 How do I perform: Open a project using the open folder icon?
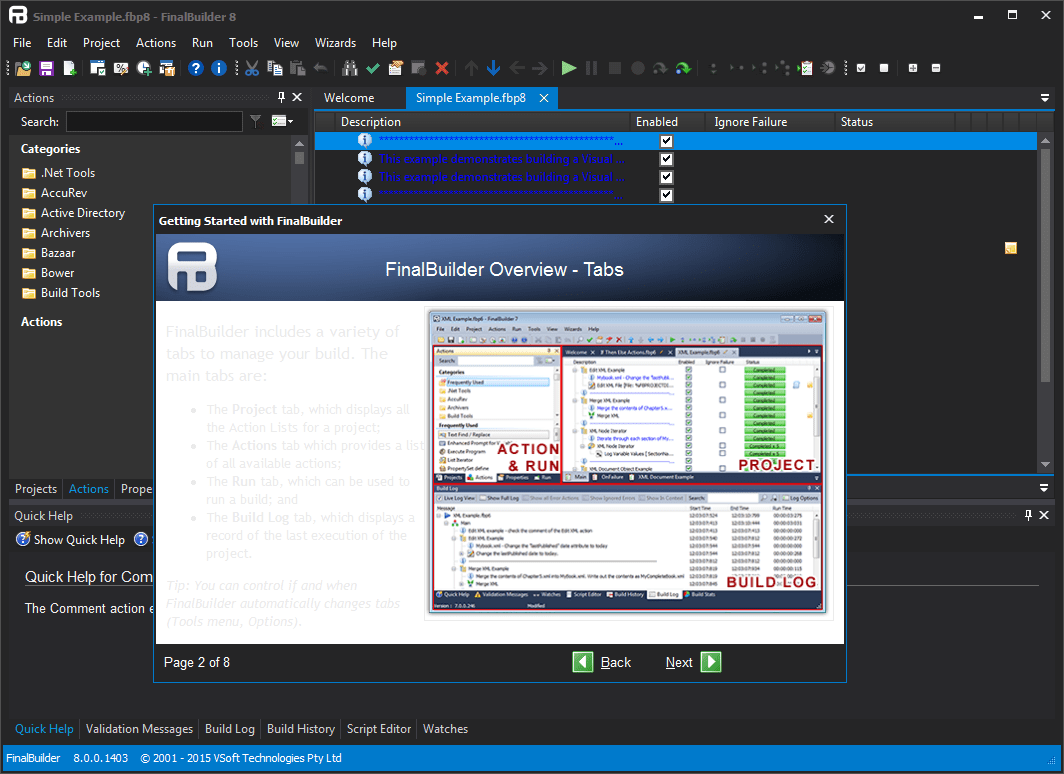22,67
